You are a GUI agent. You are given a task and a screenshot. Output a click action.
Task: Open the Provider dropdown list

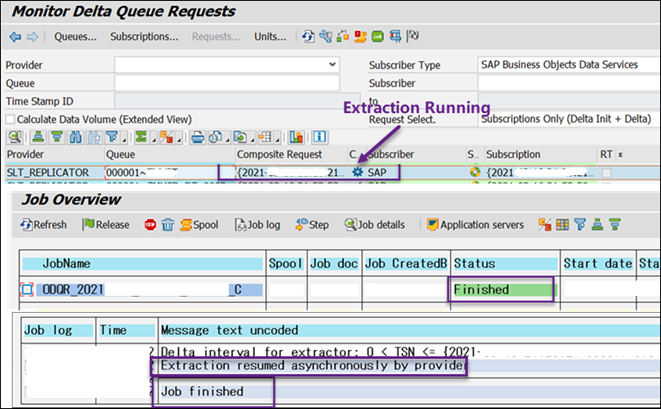tap(332, 65)
